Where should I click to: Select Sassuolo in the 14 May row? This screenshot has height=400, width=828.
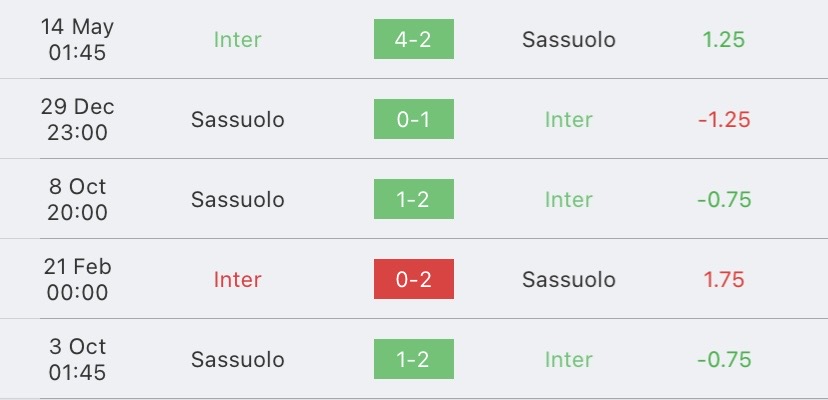(x=569, y=40)
